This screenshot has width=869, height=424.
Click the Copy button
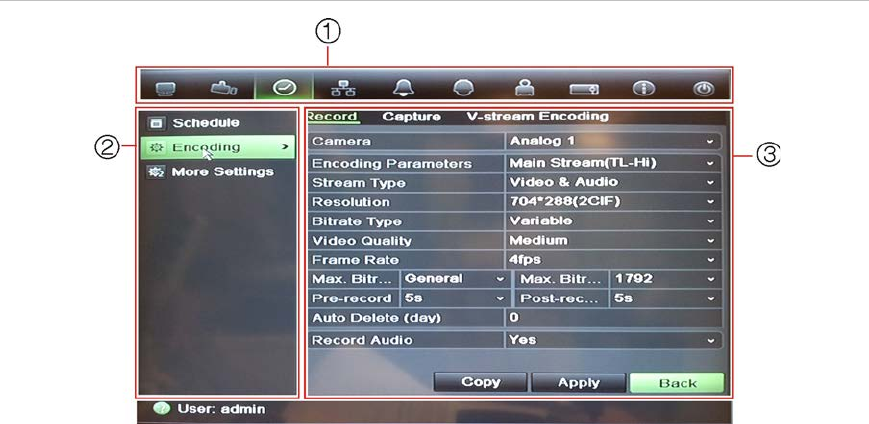(x=480, y=382)
